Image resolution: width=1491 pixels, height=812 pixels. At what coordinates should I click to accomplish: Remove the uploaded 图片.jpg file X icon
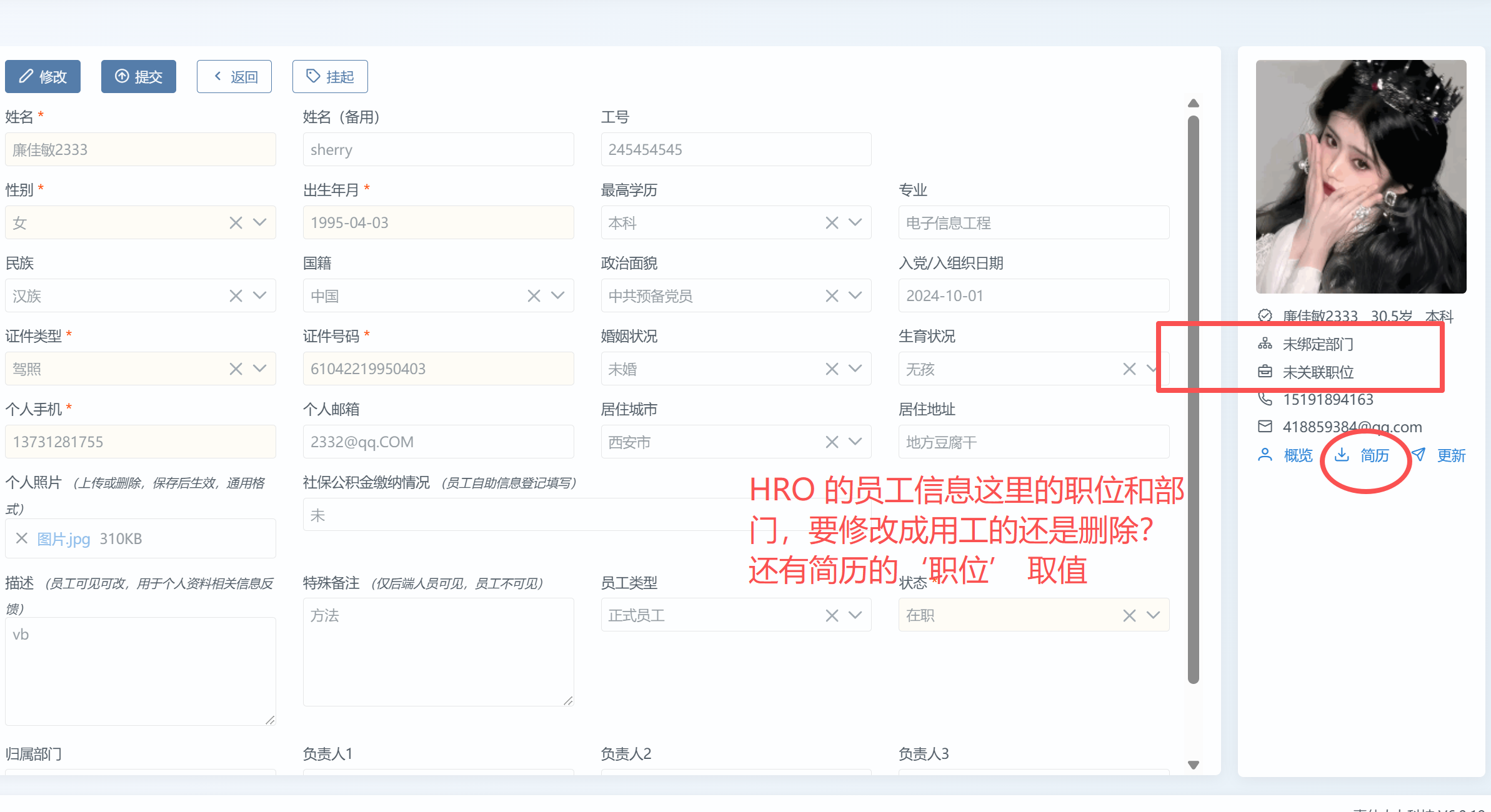point(21,538)
